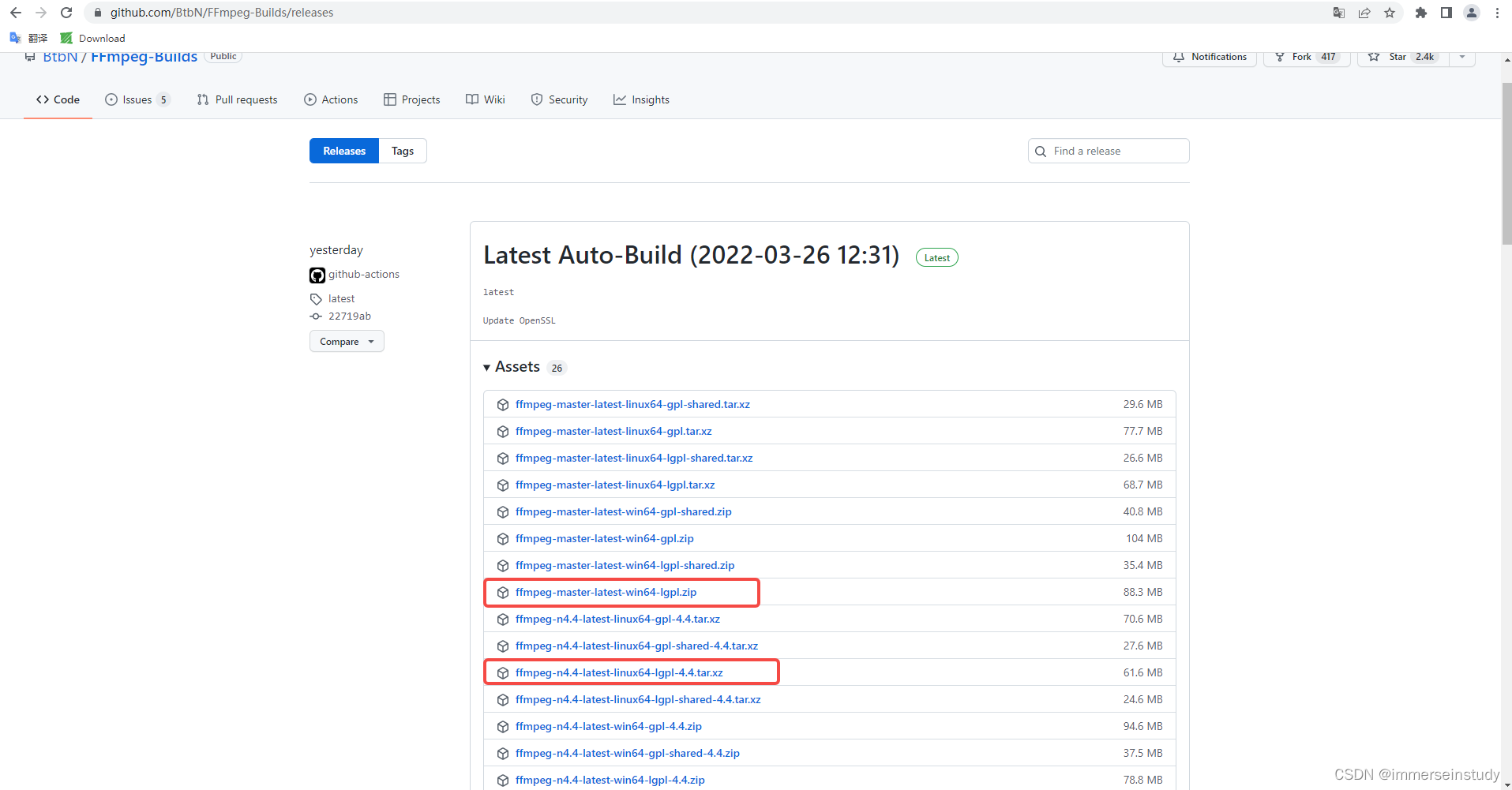Open the Actions tab
Screen dimensions: 1512x790
click(x=331, y=99)
